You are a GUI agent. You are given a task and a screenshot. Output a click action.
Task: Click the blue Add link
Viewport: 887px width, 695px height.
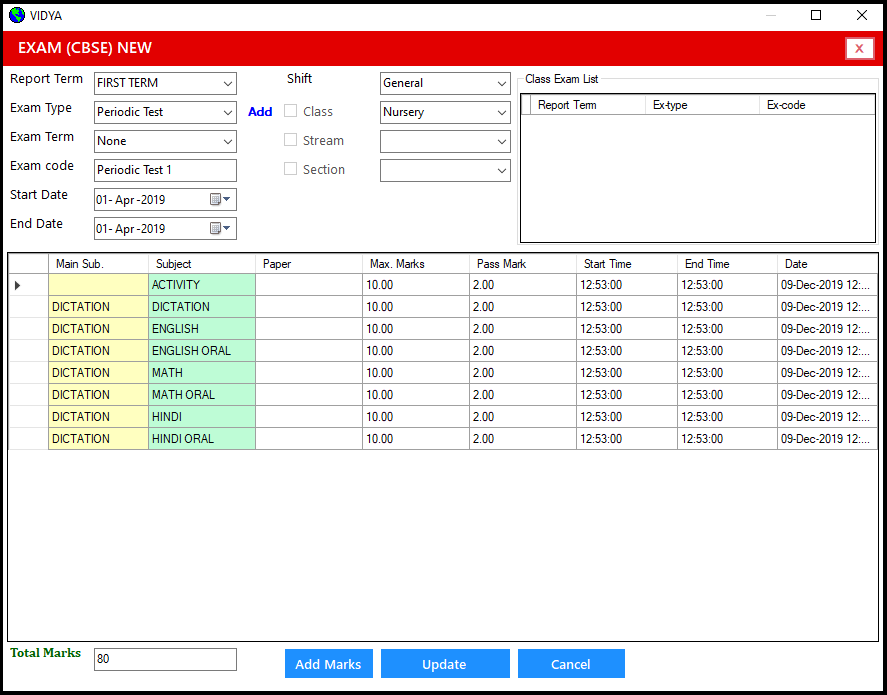pos(260,111)
